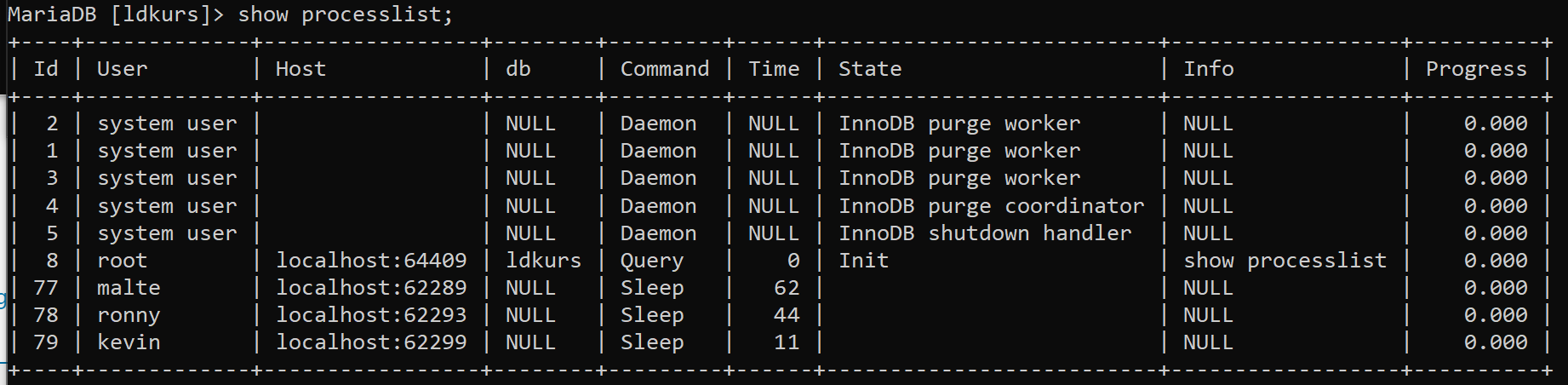Click 'InnoDB purge coordinator' state text

[x=991, y=207]
